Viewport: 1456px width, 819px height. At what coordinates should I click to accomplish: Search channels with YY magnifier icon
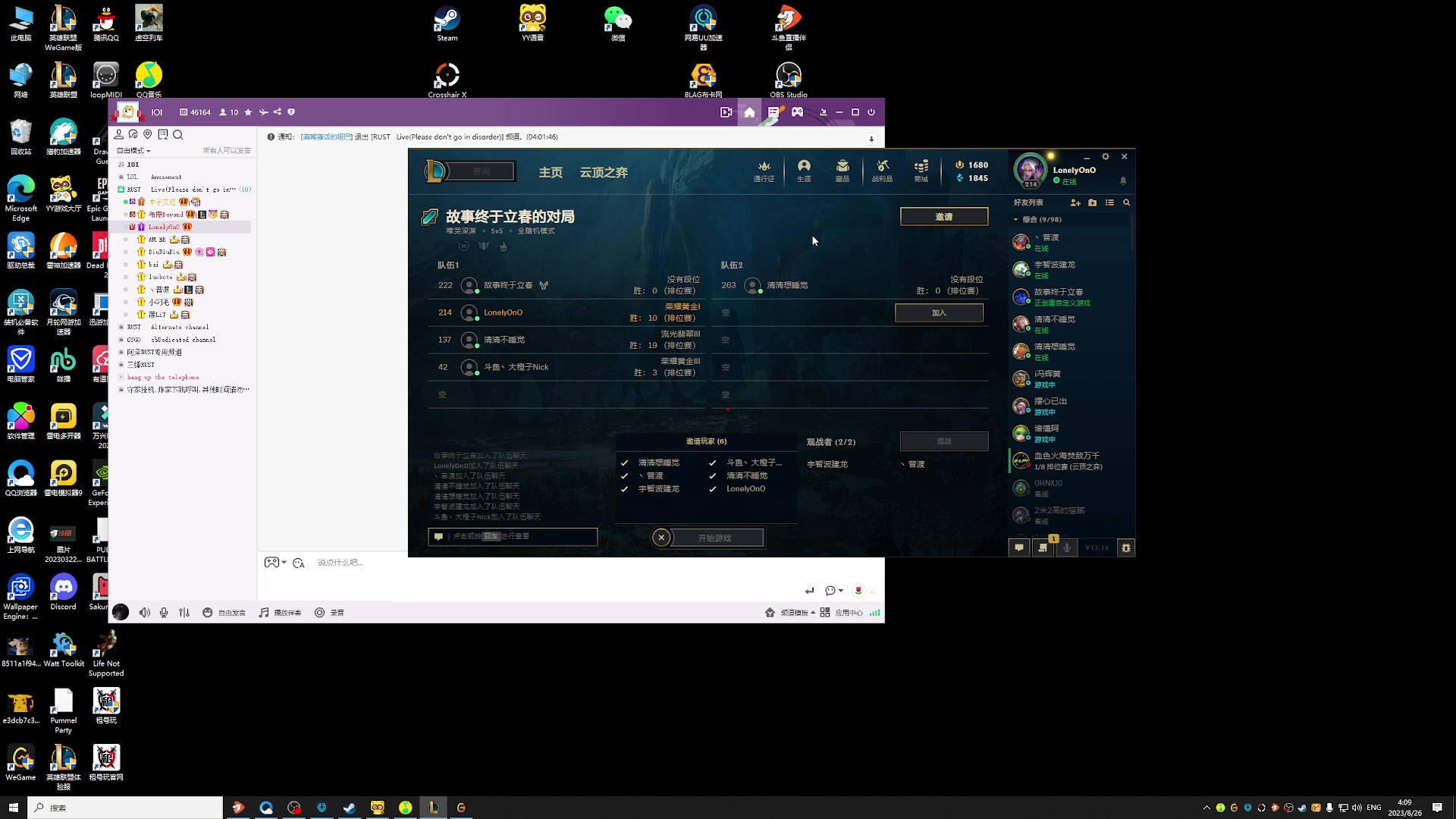(x=178, y=134)
